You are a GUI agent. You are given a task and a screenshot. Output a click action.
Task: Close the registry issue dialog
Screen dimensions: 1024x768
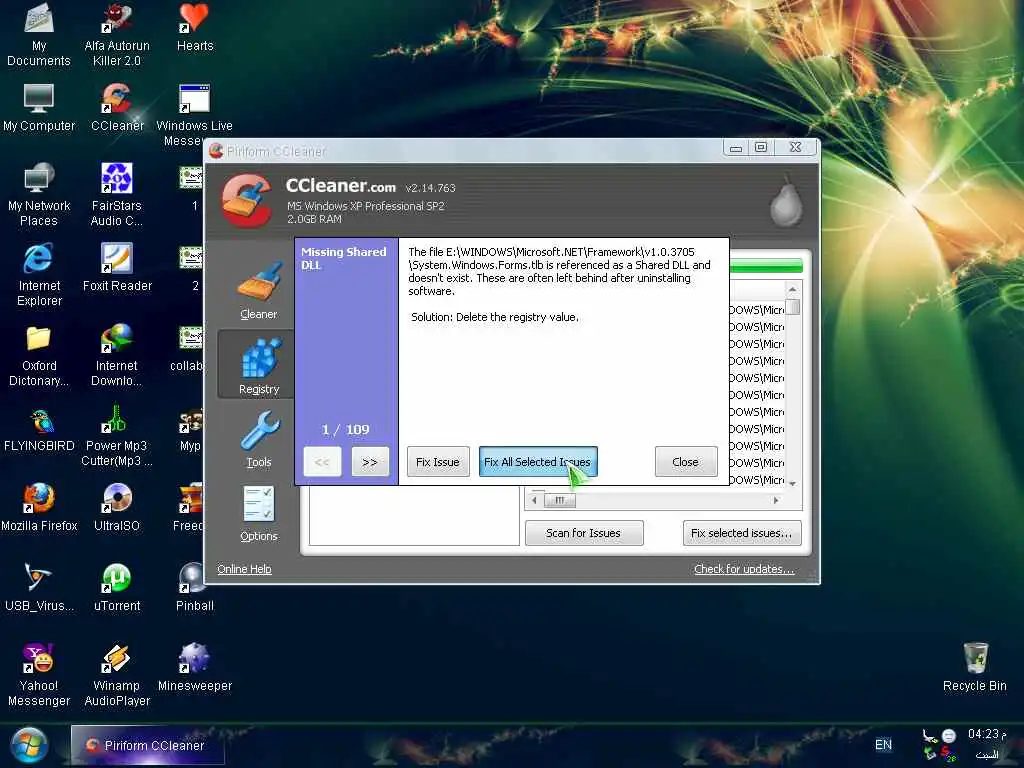coord(686,462)
